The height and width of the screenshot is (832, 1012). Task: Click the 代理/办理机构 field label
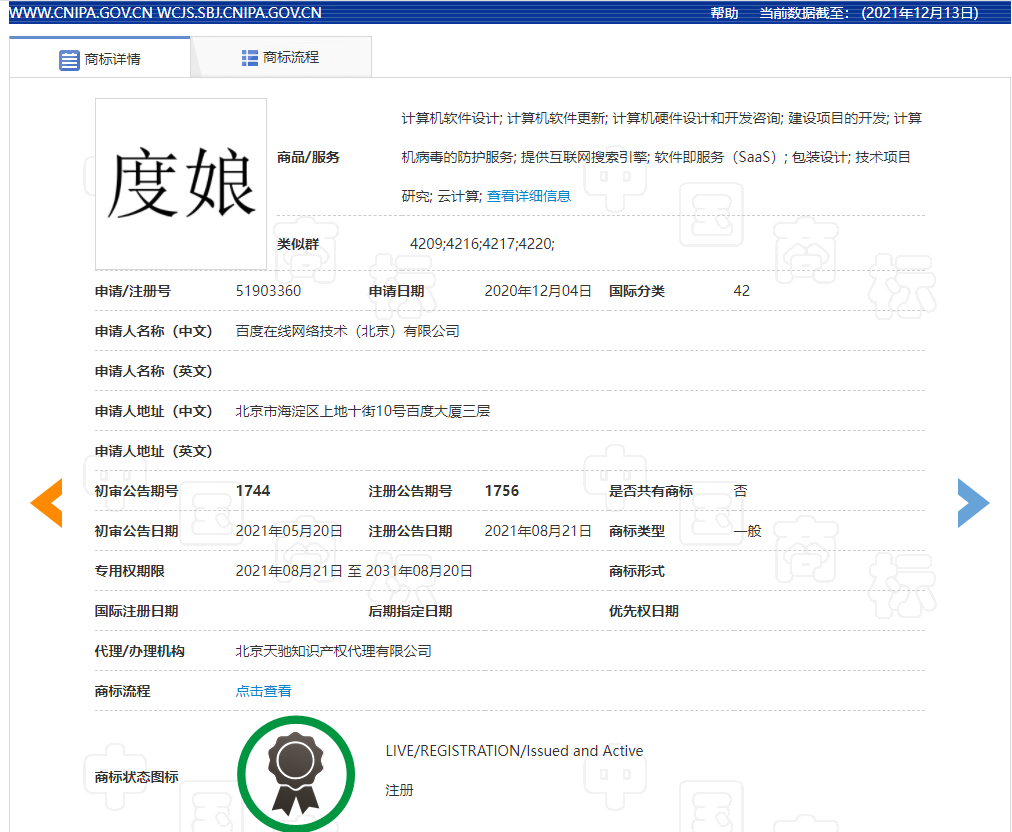pos(139,651)
